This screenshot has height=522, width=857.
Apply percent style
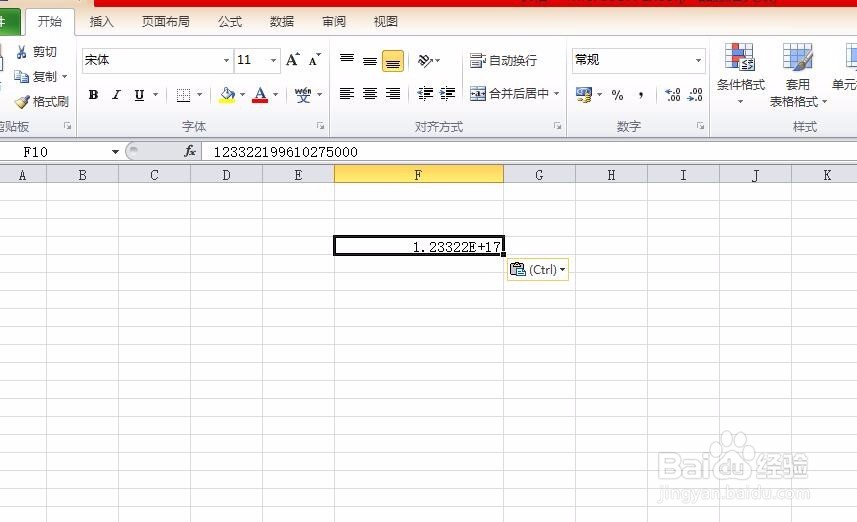click(618, 95)
